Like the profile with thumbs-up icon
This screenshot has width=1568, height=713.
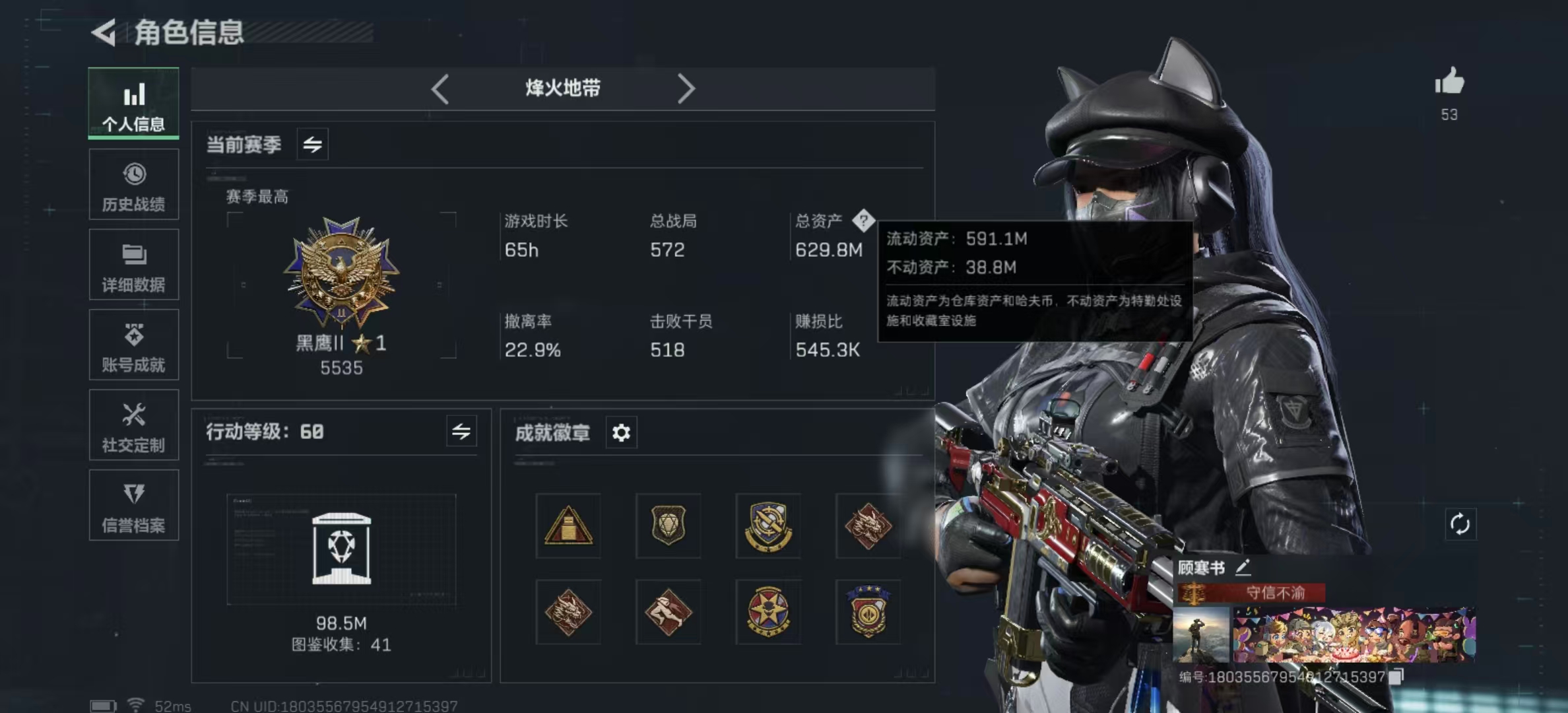[1449, 82]
